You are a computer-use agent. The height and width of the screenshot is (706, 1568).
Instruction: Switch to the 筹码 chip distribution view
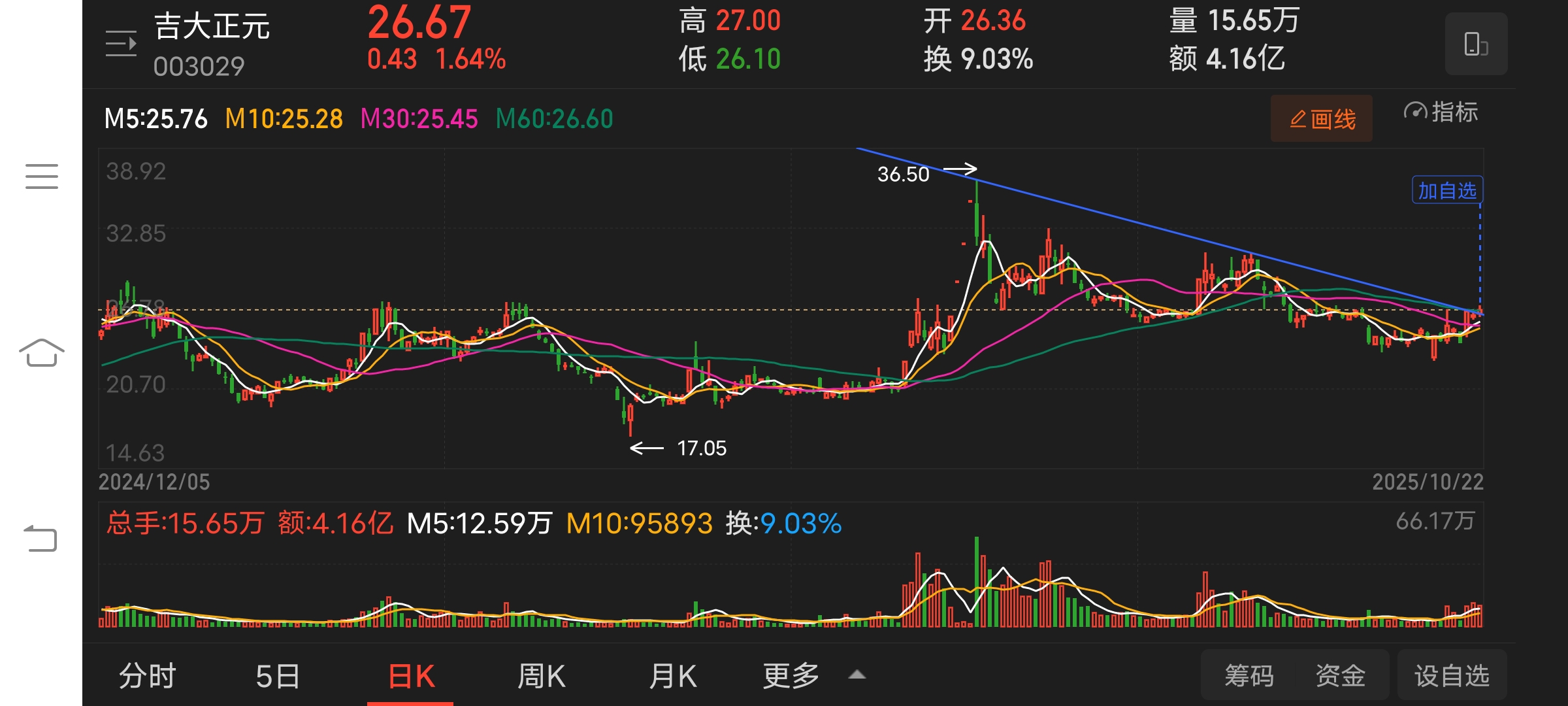tap(1249, 676)
